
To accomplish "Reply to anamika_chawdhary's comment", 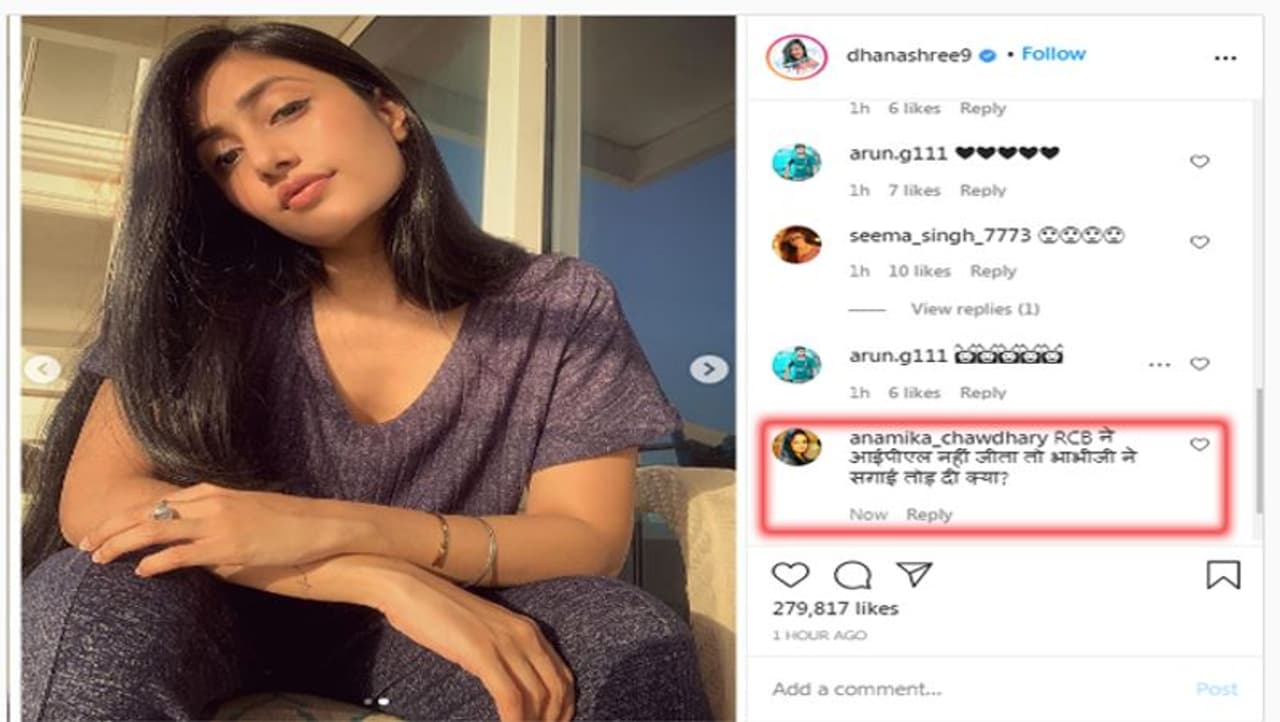I will click(x=929, y=514).
